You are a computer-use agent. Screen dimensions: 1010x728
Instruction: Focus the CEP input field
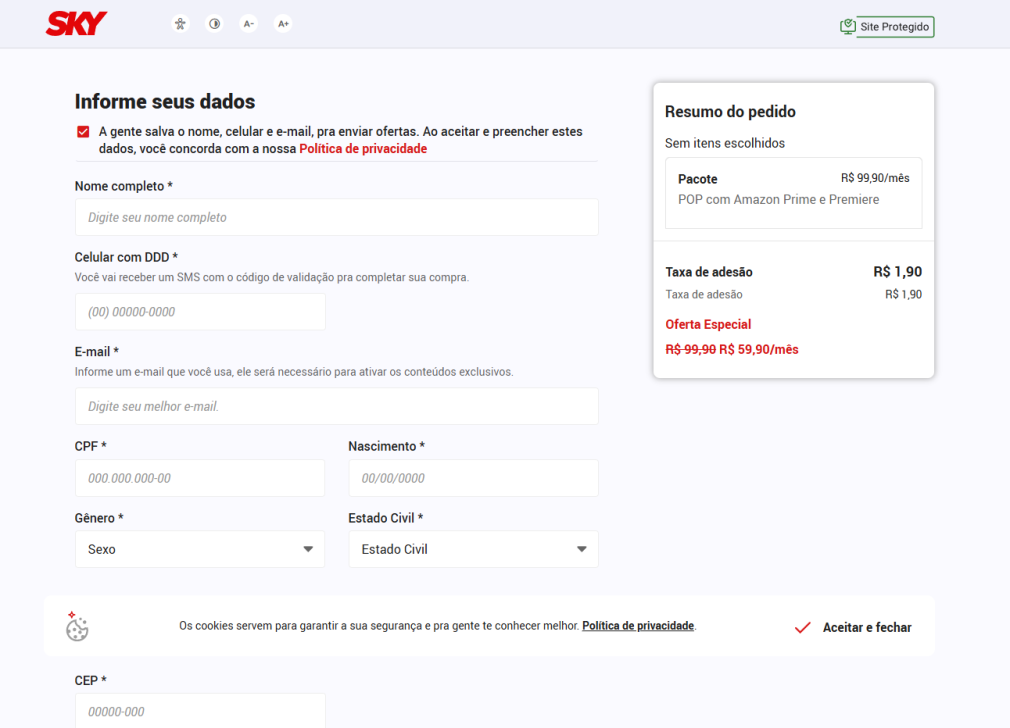(200, 711)
